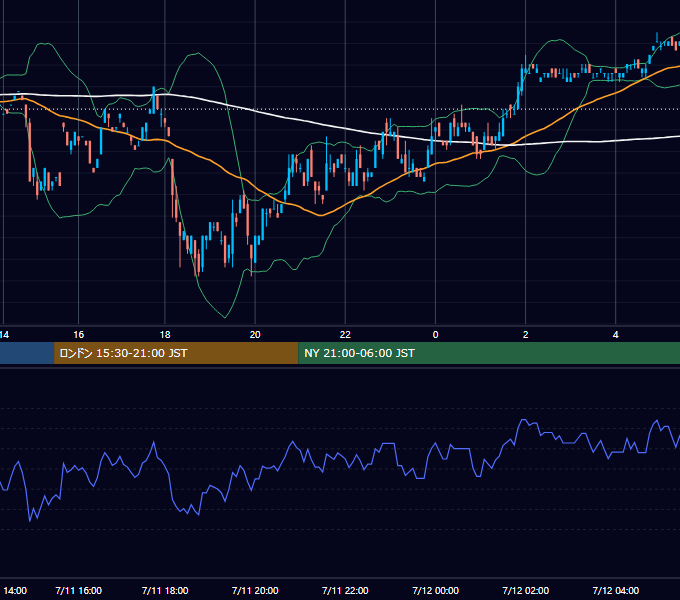Click the 14:00 label on the bottom axis
680x600 pixels.
pyautogui.click(x=15, y=590)
